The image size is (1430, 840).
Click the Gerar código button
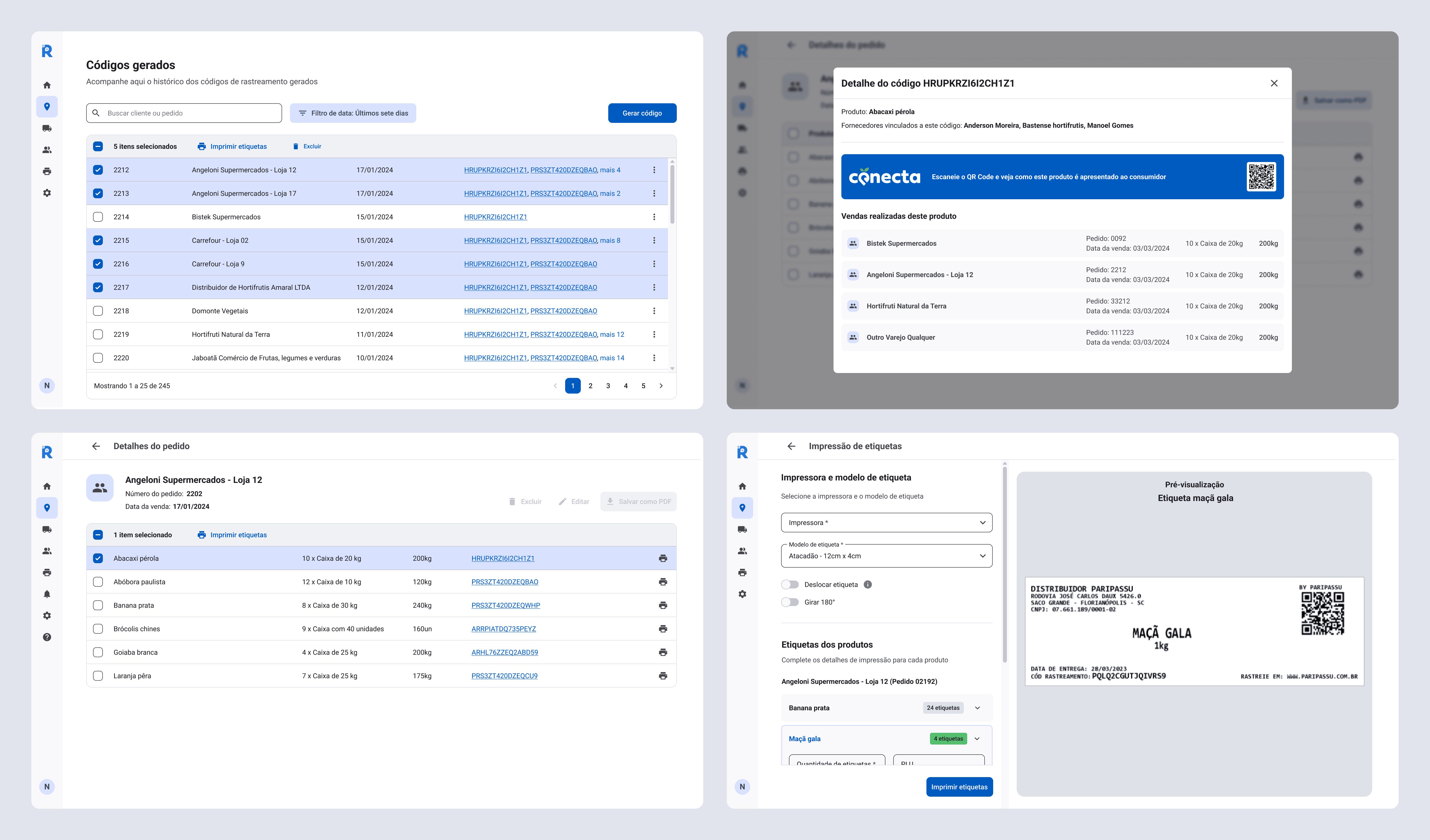pos(642,113)
